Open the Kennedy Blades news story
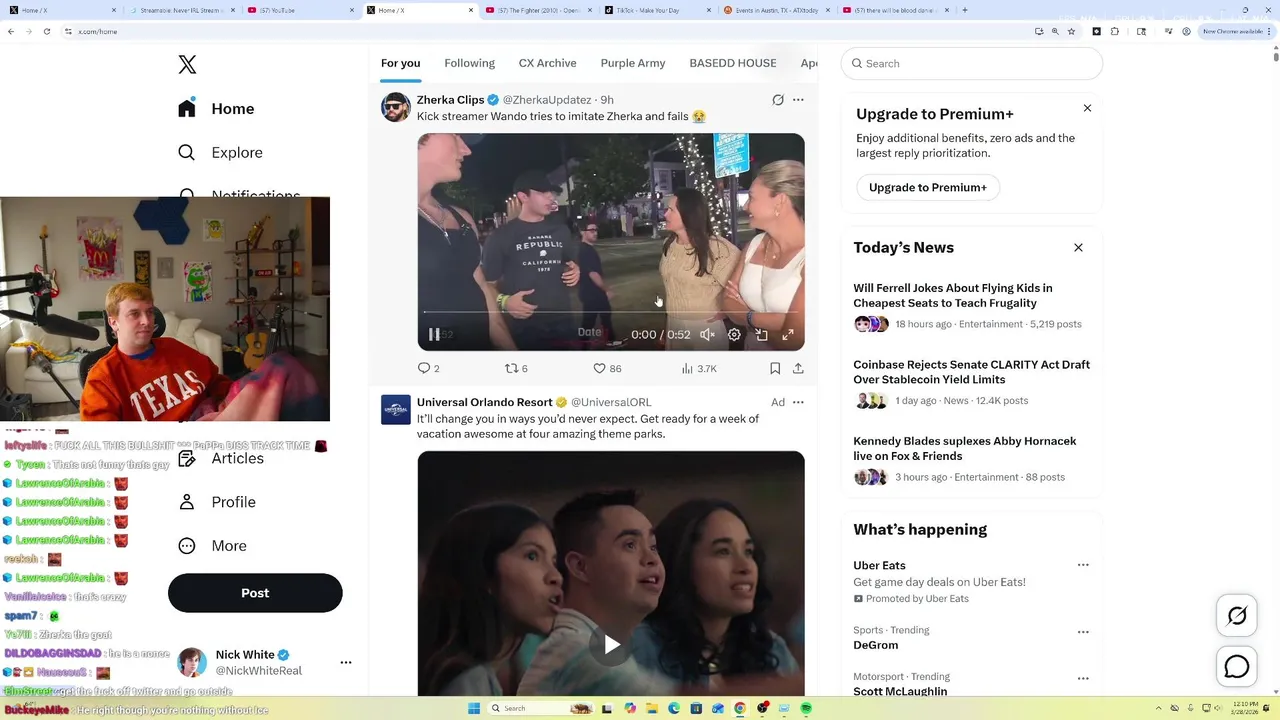Viewport: 1280px width, 720px height. pyautogui.click(x=972, y=459)
